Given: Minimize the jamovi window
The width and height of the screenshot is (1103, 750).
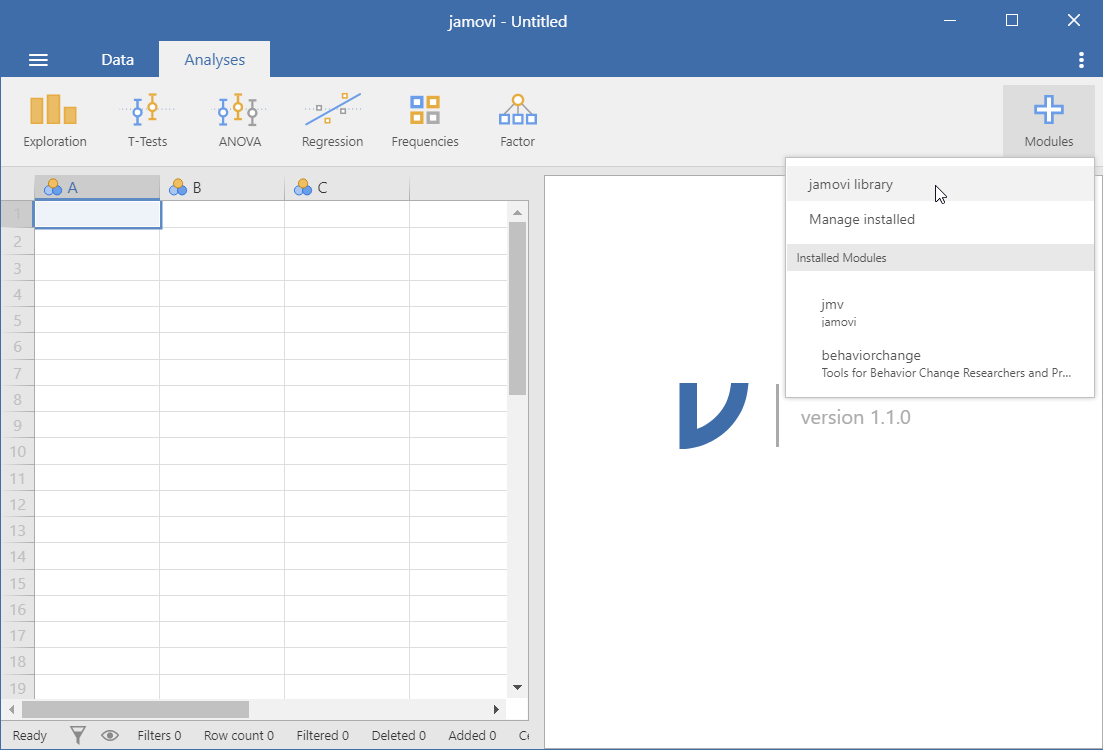Looking at the screenshot, I should (950, 20).
